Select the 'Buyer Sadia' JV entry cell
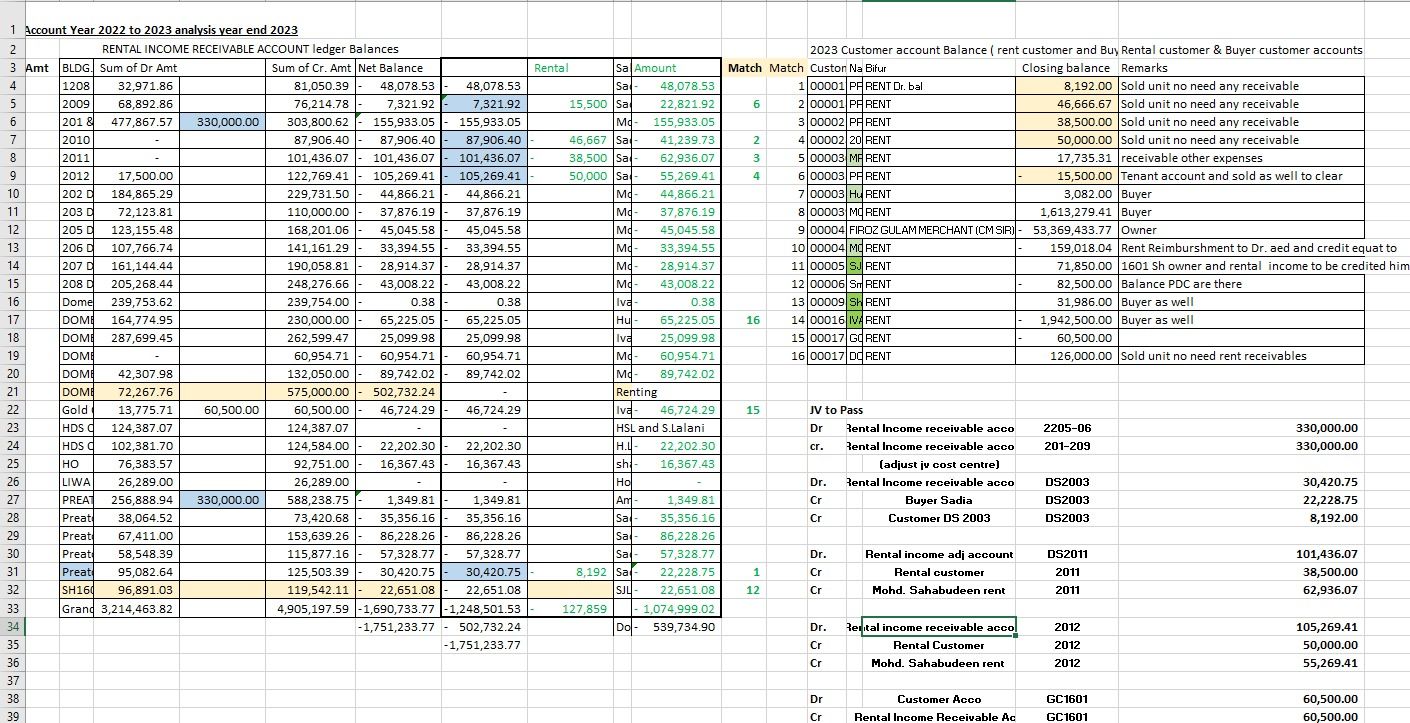1410x723 pixels. pyautogui.click(x=939, y=500)
